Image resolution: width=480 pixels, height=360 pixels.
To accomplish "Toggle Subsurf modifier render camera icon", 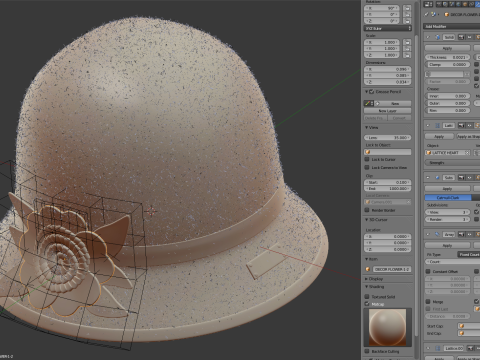I will pos(461,177).
